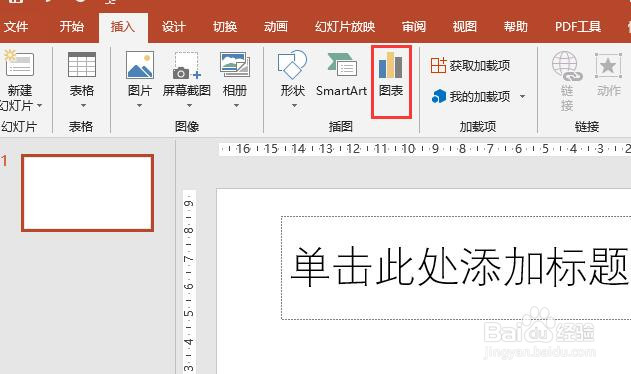Click the New Slide (新建幻灯片) icon

tap(19, 63)
